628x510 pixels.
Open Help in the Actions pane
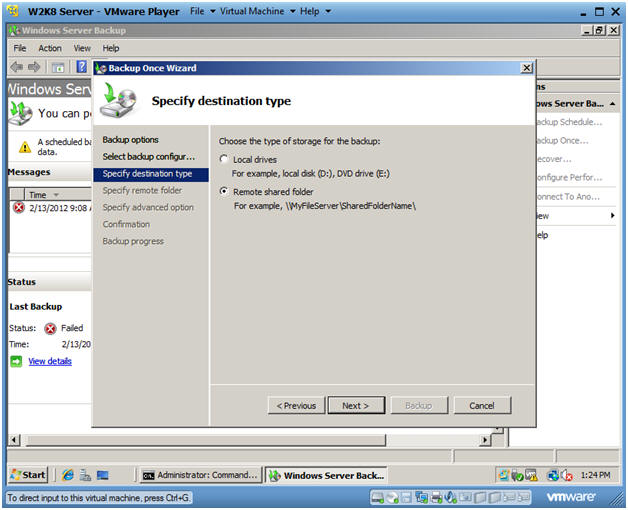(542, 235)
